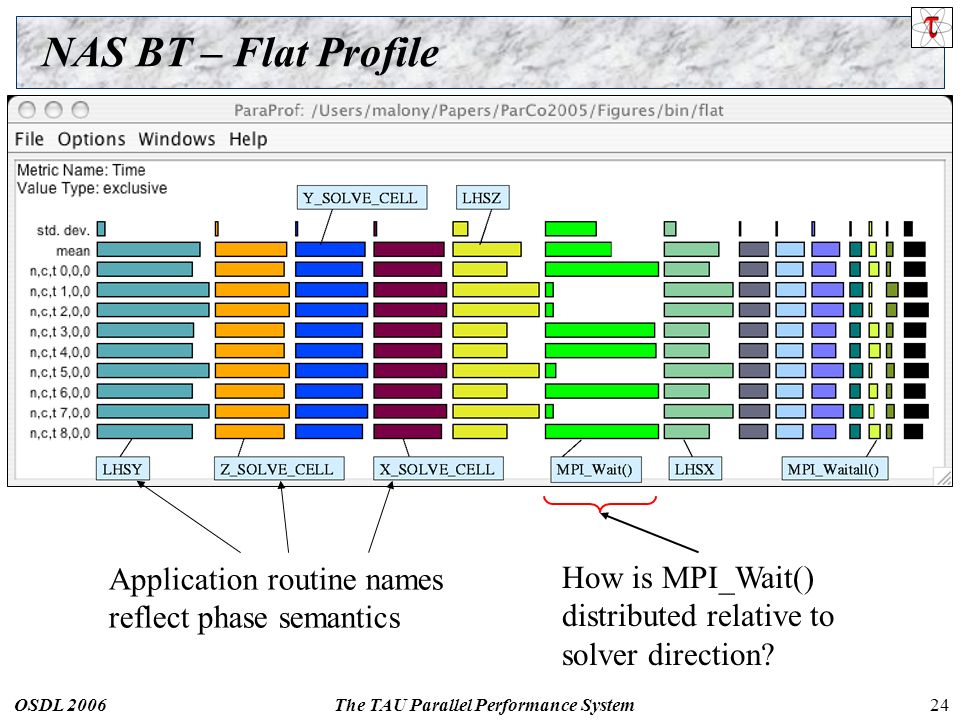Click the black bar in n,c,t 0,0,0 row
The width and height of the screenshot is (960, 720).
(x=915, y=269)
